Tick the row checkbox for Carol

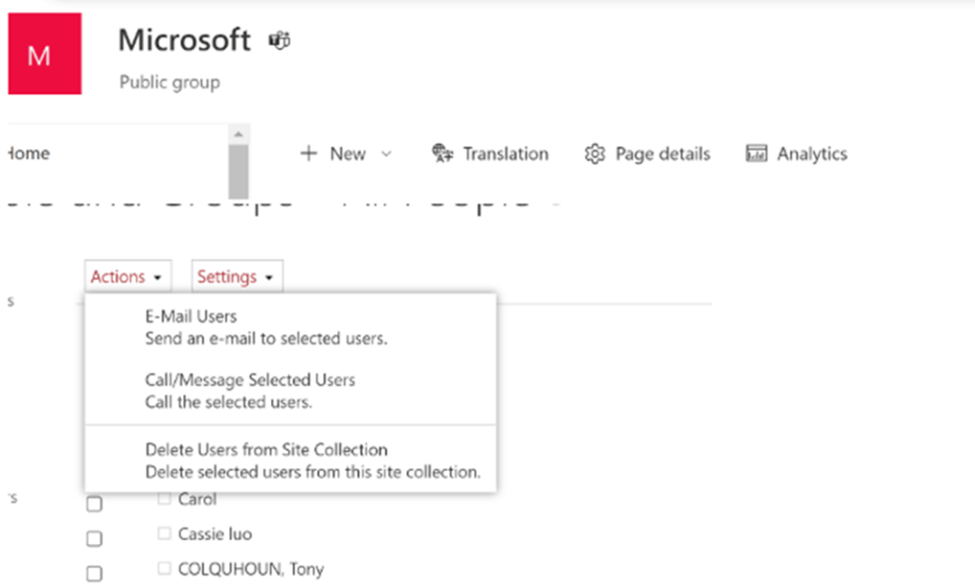click(x=95, y=503)
